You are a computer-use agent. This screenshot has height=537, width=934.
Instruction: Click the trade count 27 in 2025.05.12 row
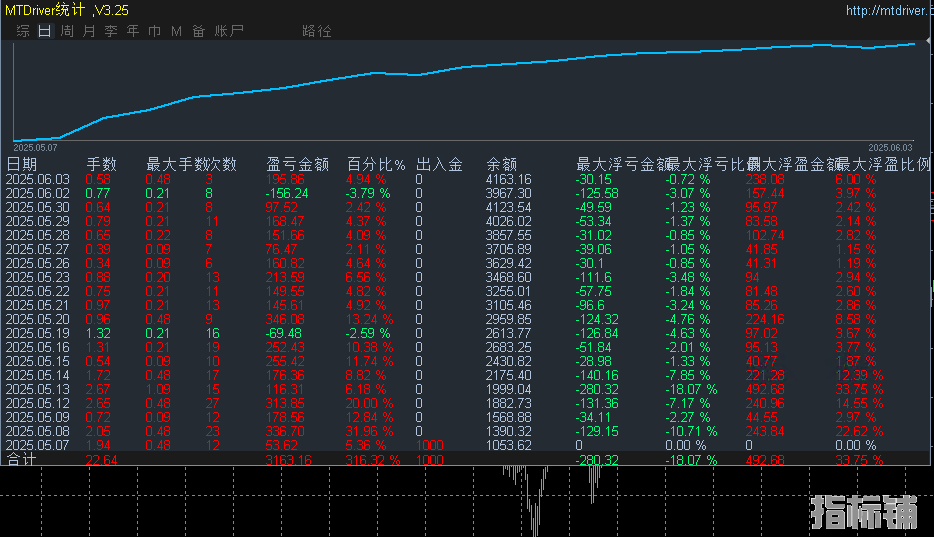coord(212,403)
